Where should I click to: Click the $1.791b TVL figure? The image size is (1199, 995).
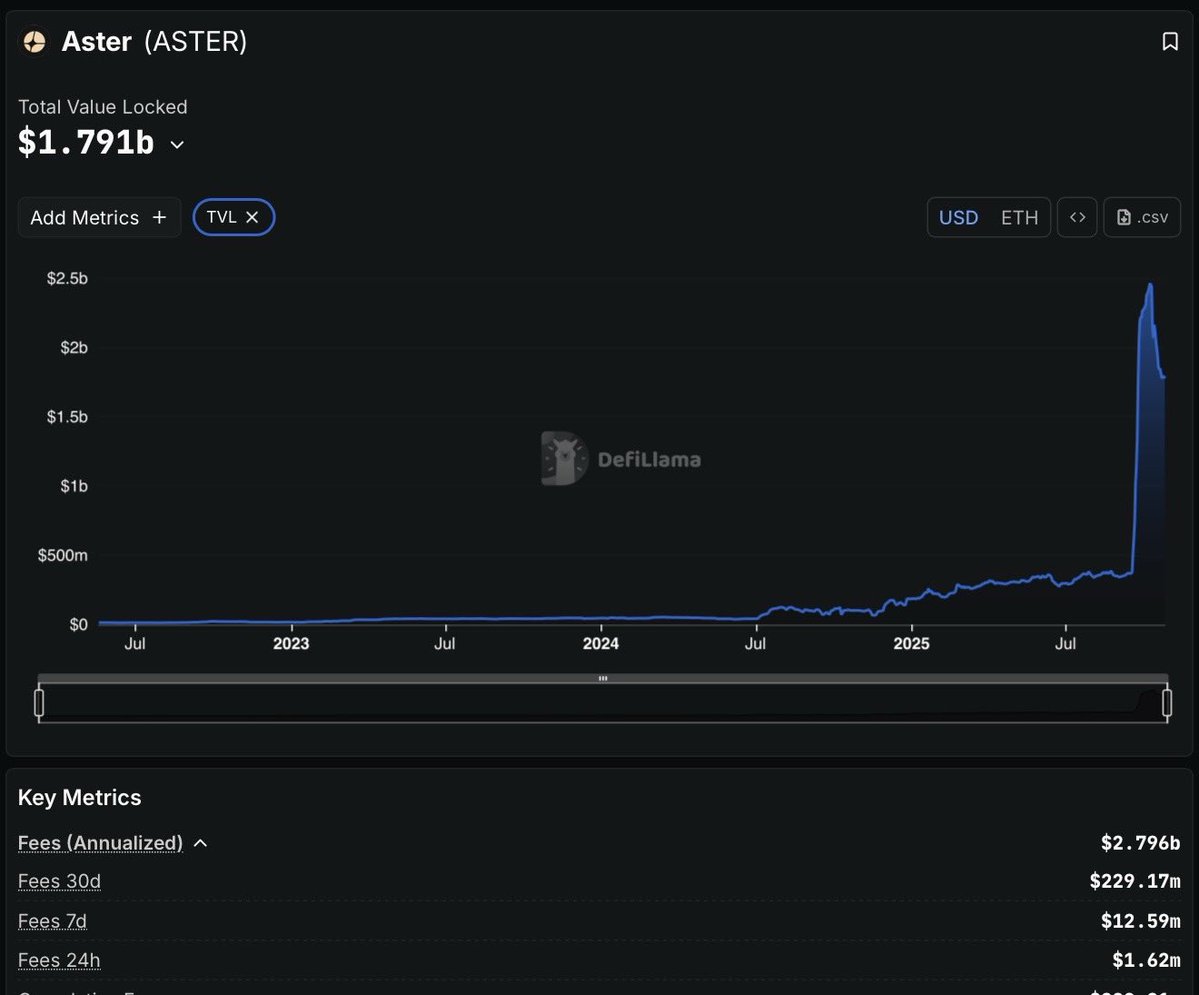pyautogui.click(x=86, y=142)
